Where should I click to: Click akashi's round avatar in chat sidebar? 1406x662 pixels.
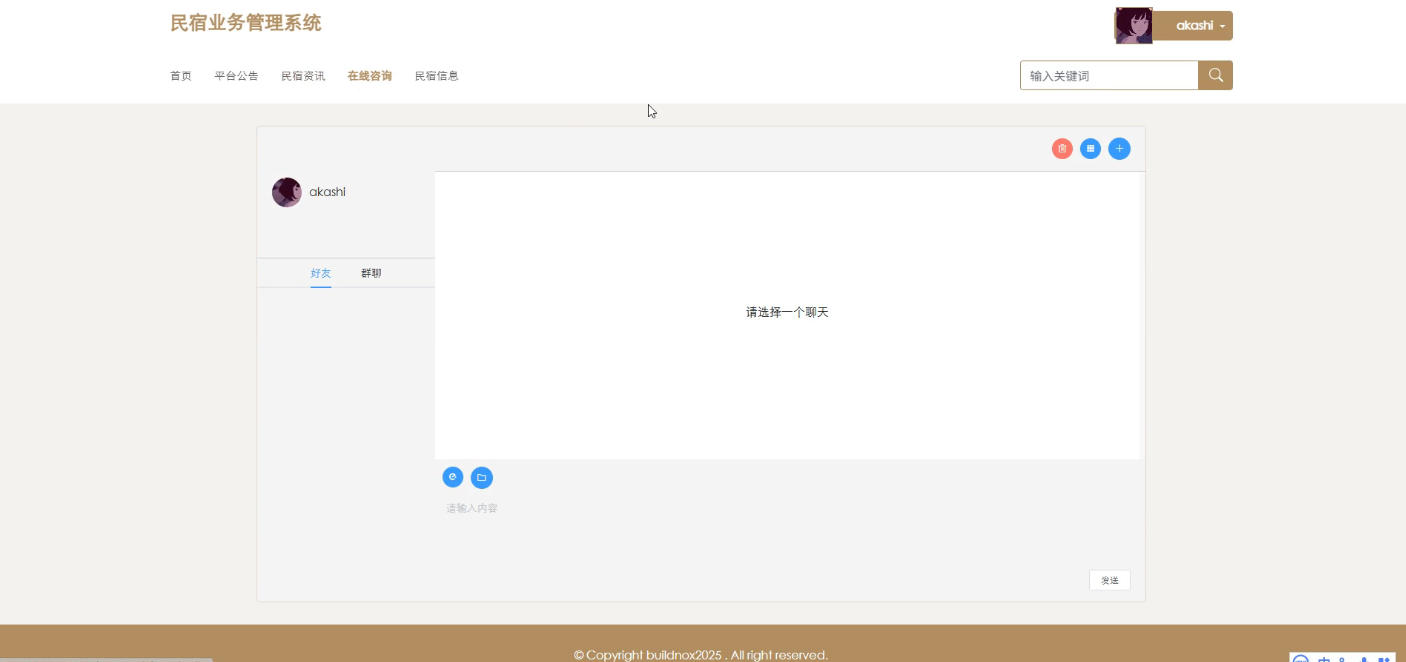pyautogui.click(x=287, y=192)
